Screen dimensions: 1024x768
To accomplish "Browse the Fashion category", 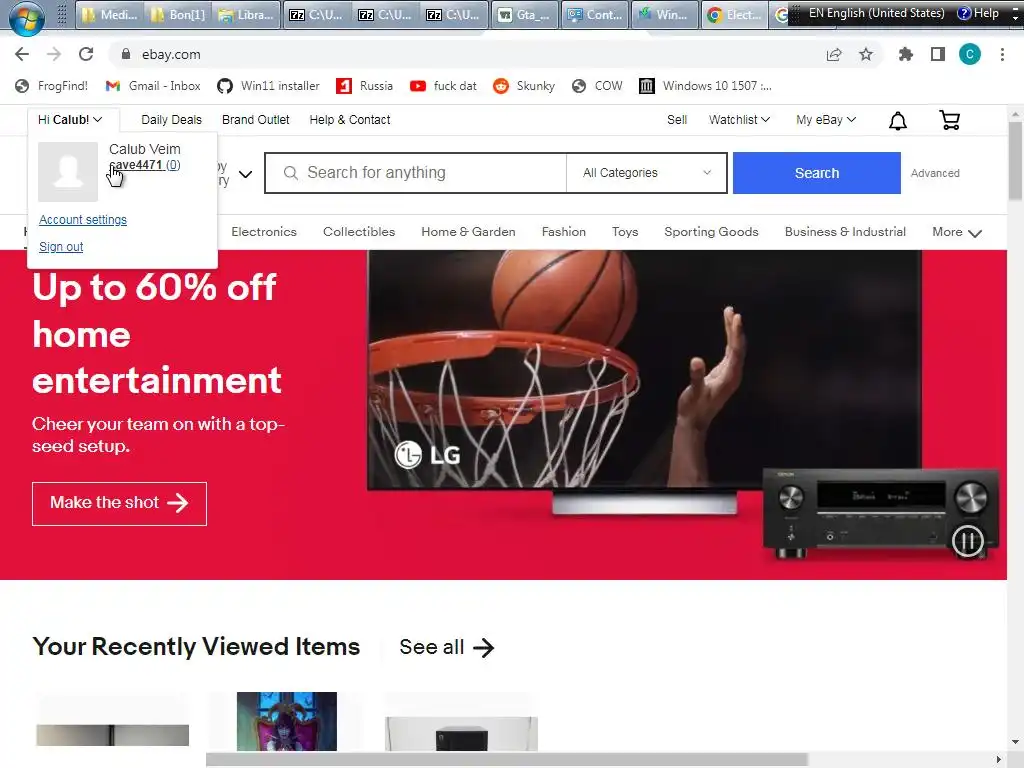I will pos(564,232).
